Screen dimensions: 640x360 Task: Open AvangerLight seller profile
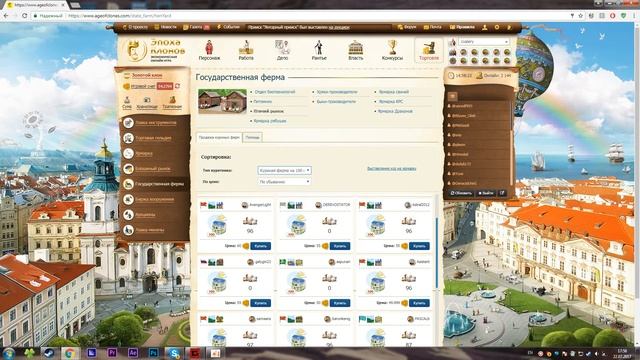tap(256, 205)
